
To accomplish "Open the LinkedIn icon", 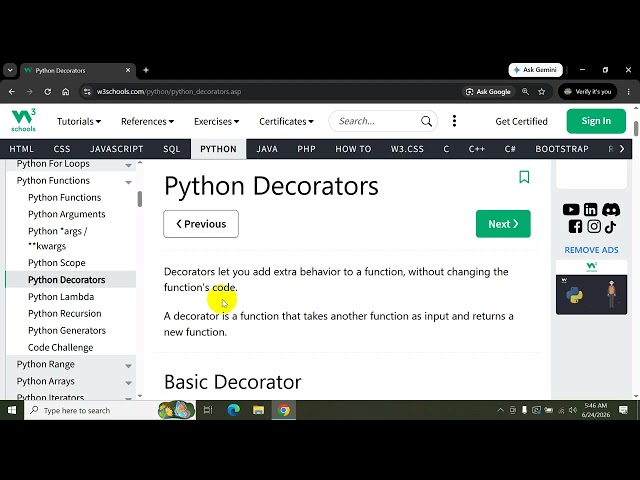I will click(x=590, y=210).
